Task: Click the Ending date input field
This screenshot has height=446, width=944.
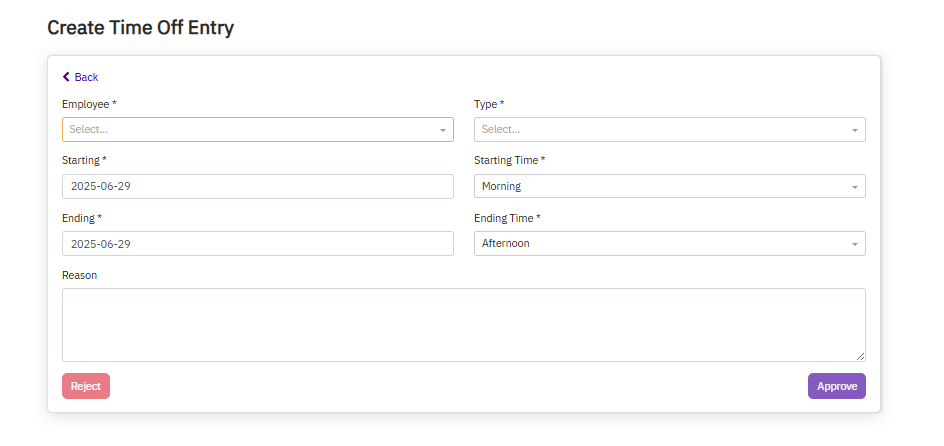Action: pyautogui.click(x=257, y=243)
